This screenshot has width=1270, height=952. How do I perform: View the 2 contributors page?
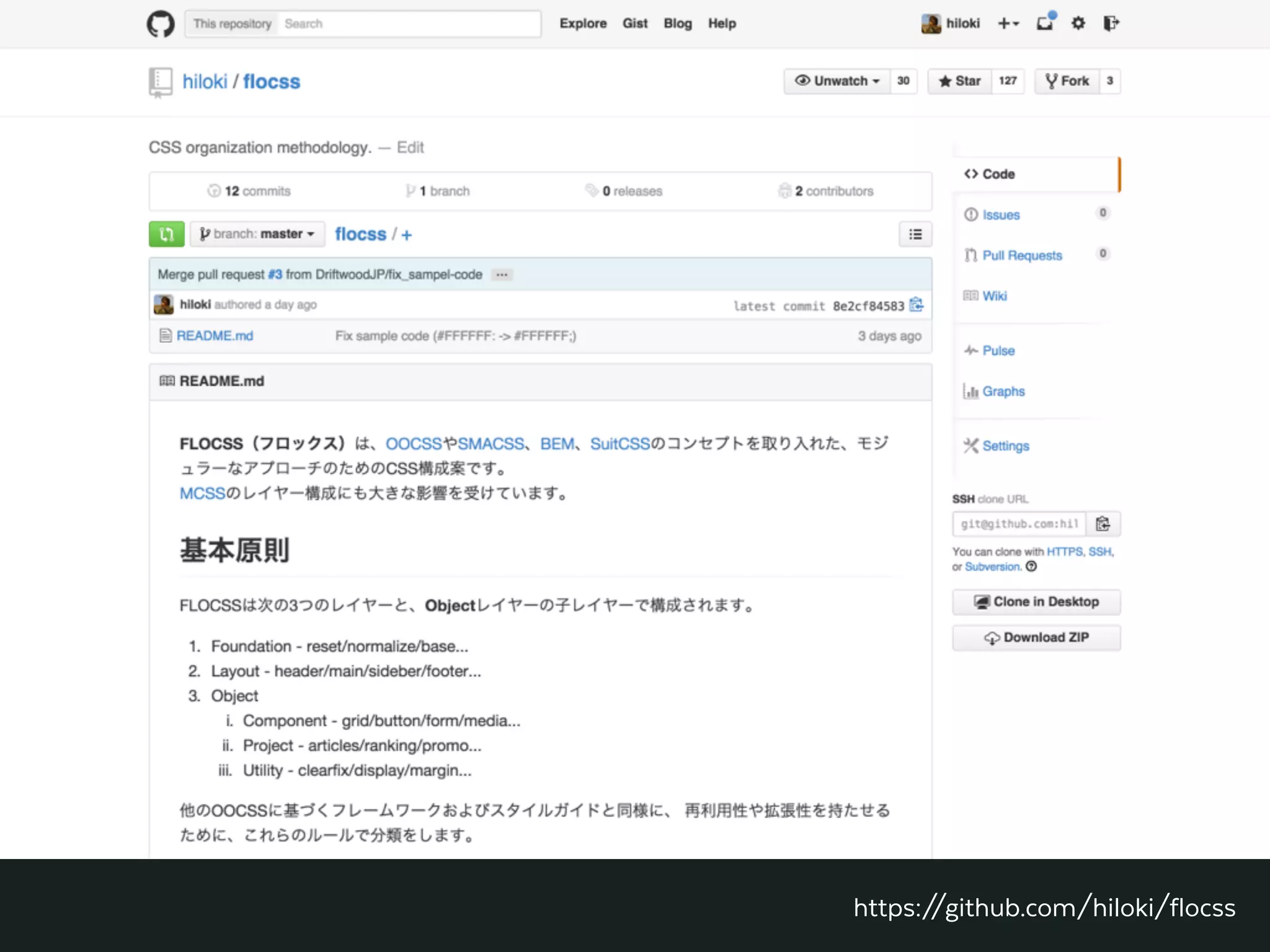tap(826, 191)
